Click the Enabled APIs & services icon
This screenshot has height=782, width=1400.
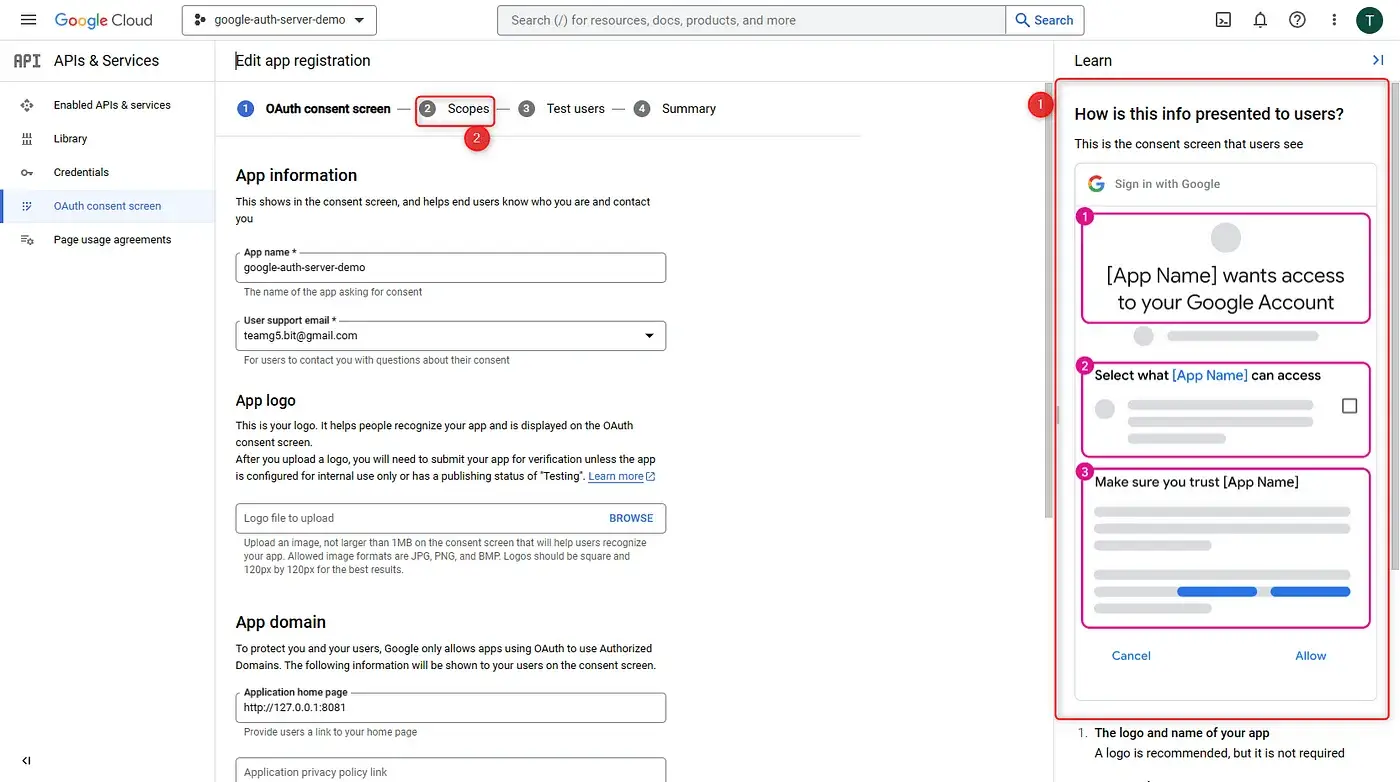coord(27,105)
